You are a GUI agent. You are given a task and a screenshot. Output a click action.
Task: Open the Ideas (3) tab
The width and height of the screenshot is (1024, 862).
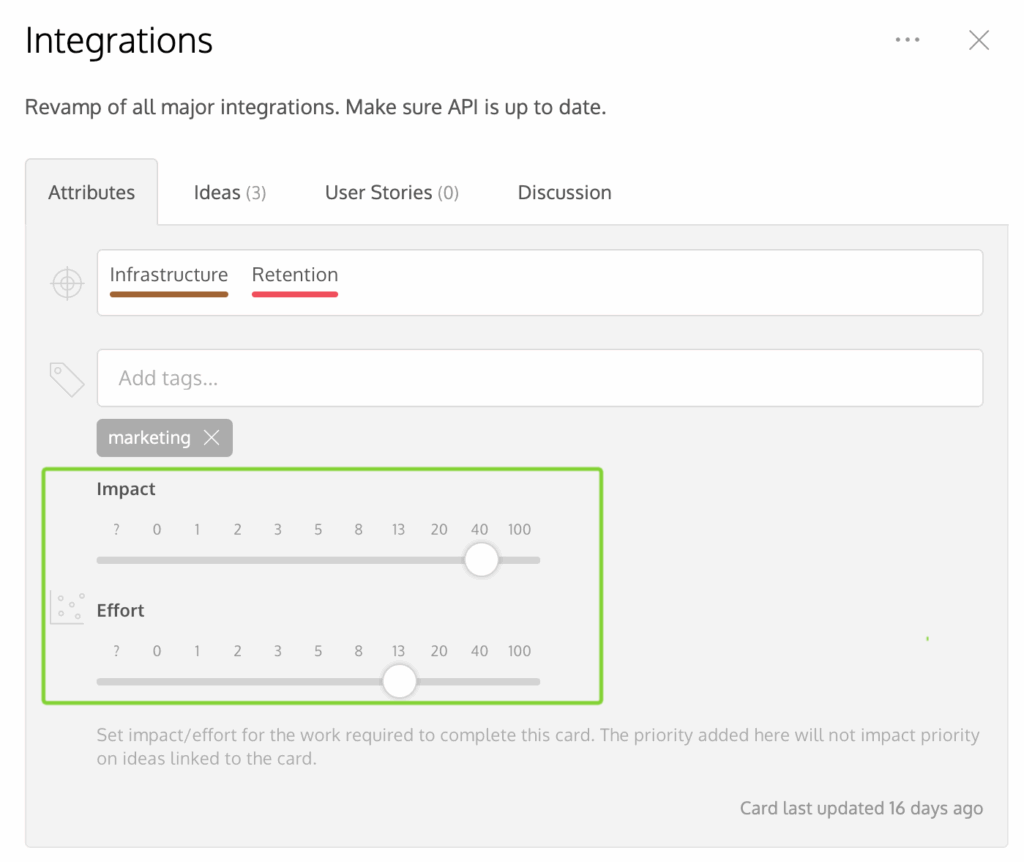pyautogui.click(x=229, y=192)
